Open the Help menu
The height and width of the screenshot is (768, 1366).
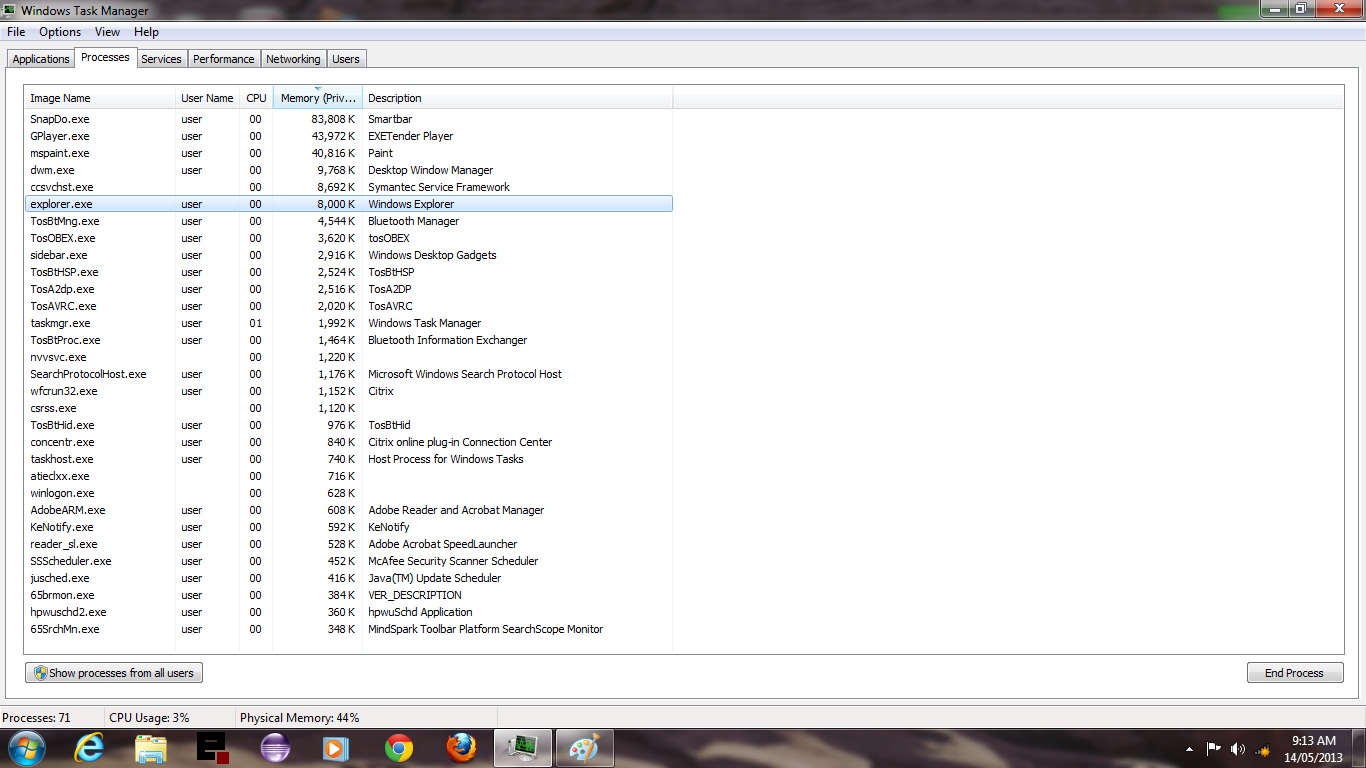click(x=146, y=32)
